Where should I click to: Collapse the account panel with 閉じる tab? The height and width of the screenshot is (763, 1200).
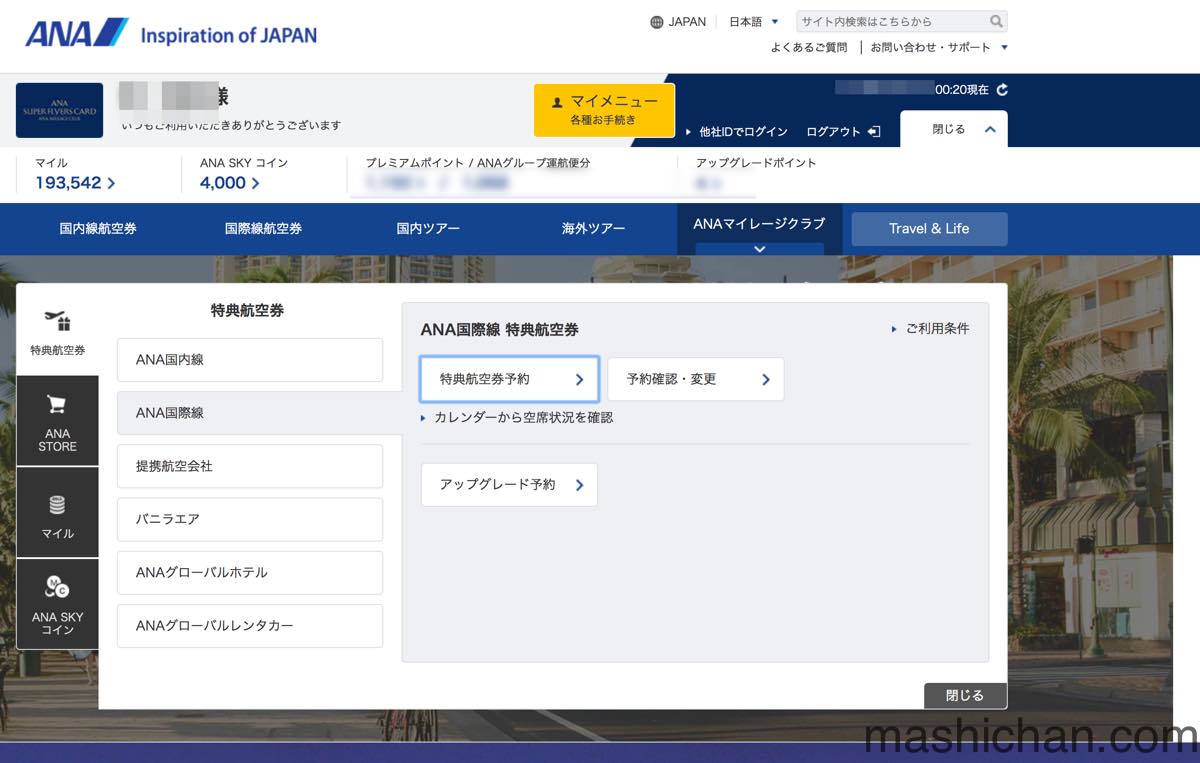[x=954, y=129]
